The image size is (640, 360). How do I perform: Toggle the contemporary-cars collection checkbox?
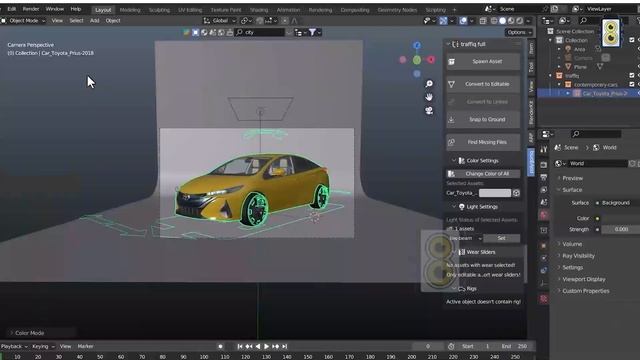[632, 84]
